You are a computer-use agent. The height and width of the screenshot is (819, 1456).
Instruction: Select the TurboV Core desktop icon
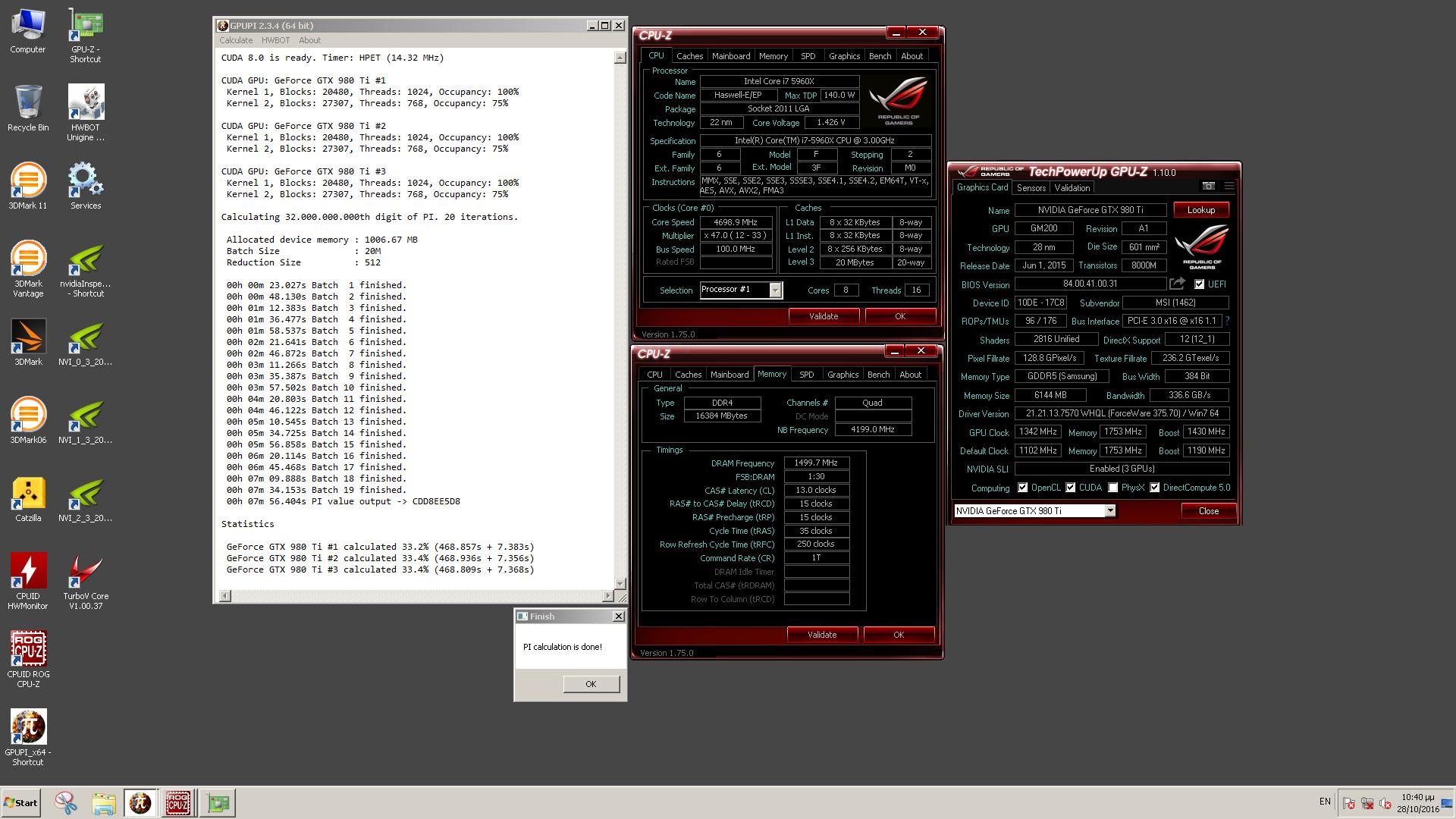coord(86,582)
